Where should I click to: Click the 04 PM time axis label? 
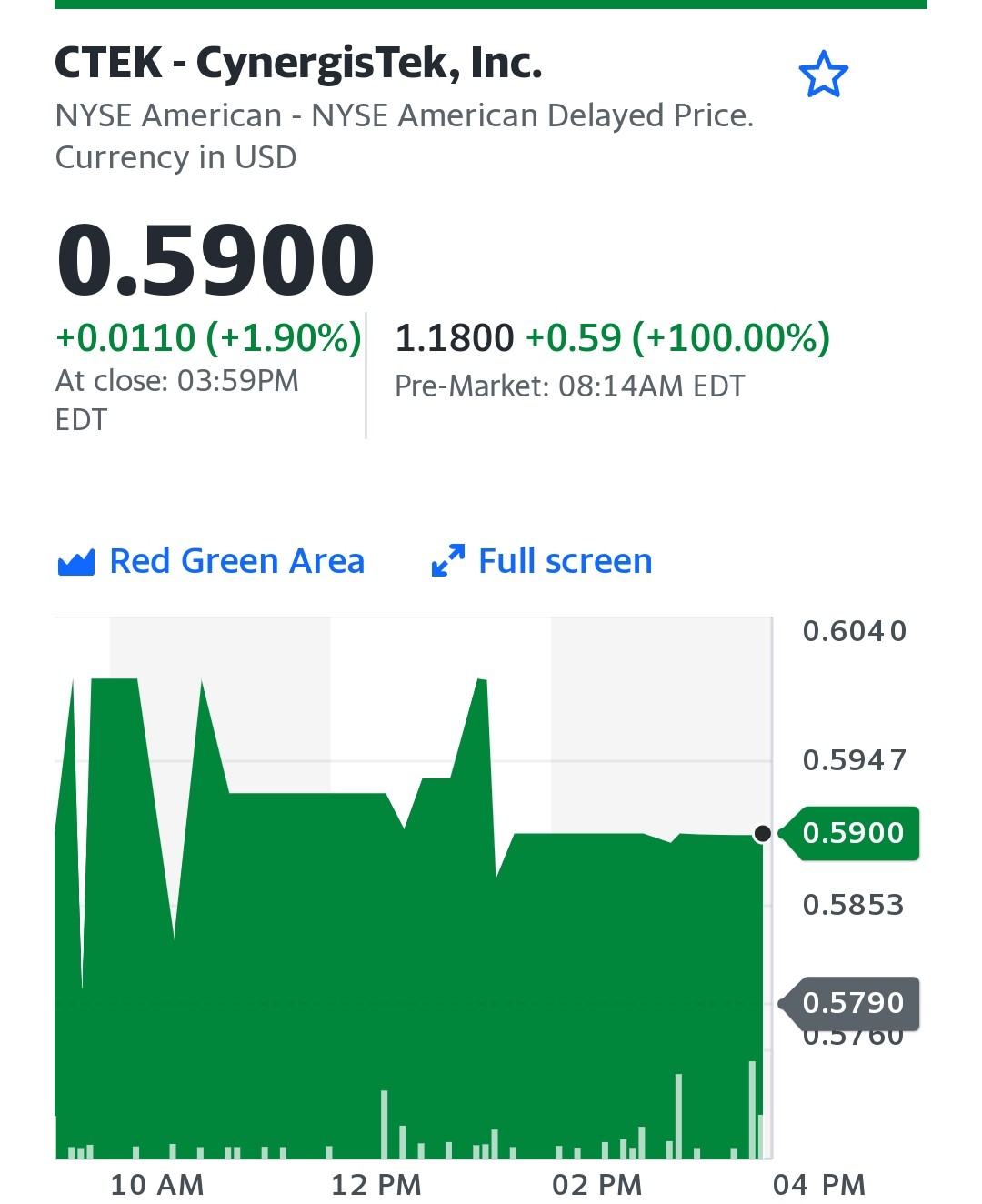pyautogui.click(x=819, y=1185)
